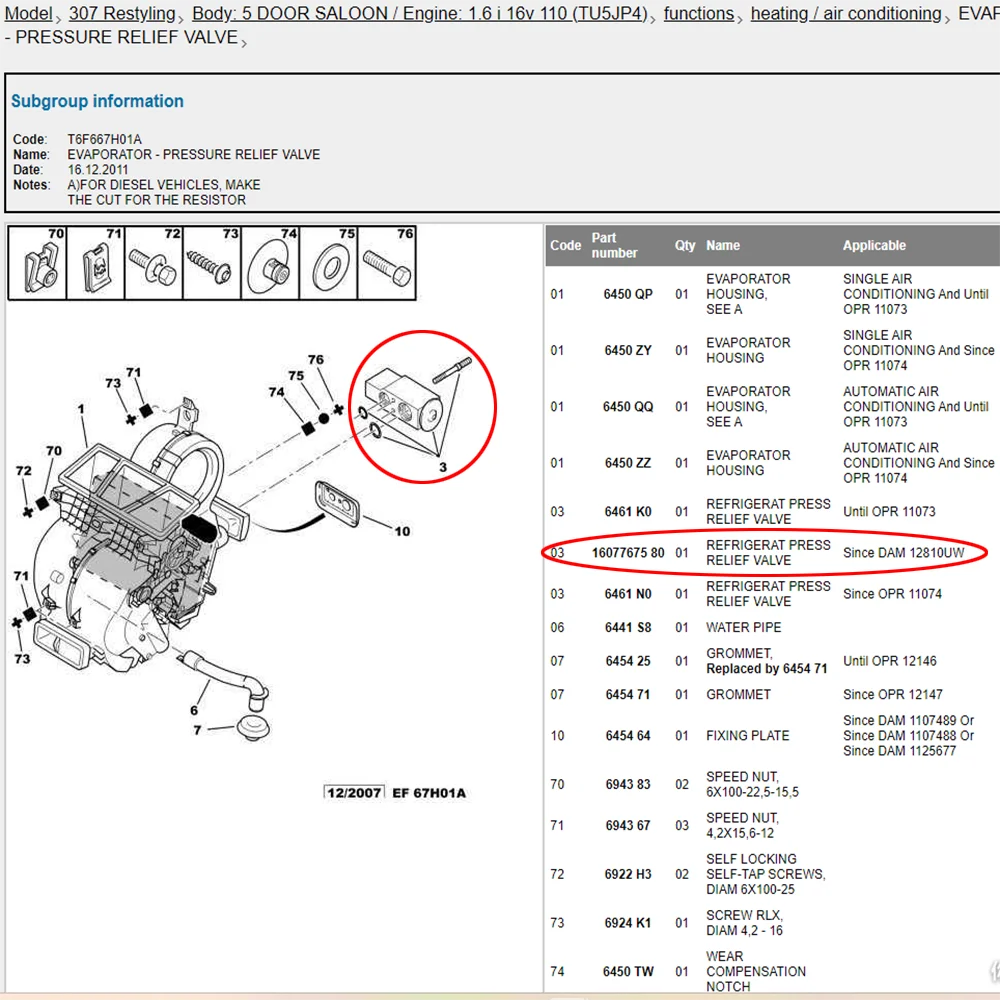
Task: Open heating / air conditioning breadcrumb link
Action: click(846, 13)
